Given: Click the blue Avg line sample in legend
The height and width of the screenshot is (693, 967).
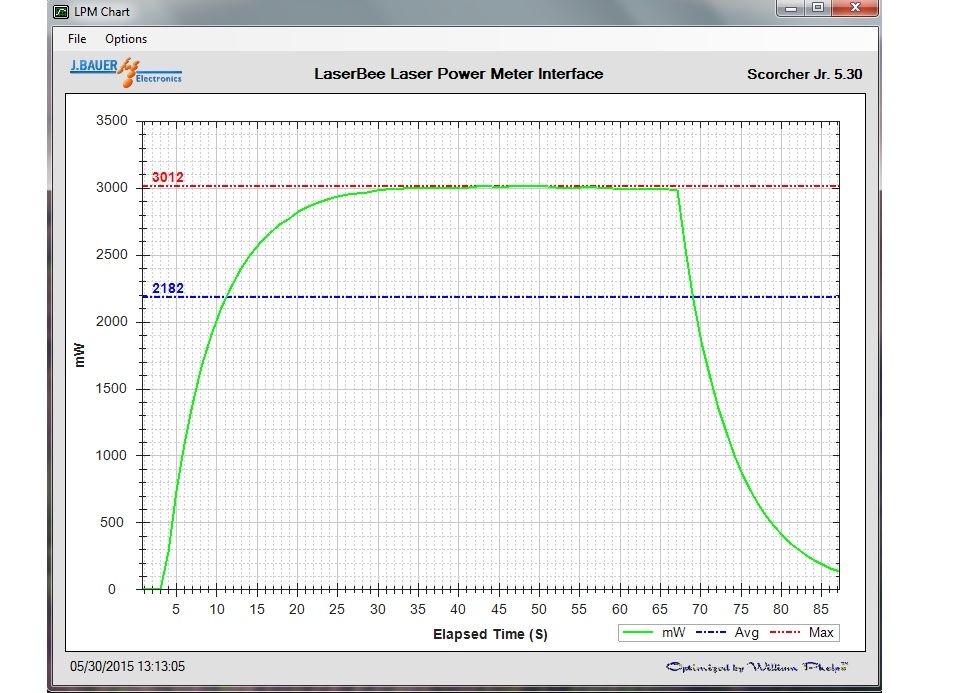Looking at the screenshot, I should point(710,633).
